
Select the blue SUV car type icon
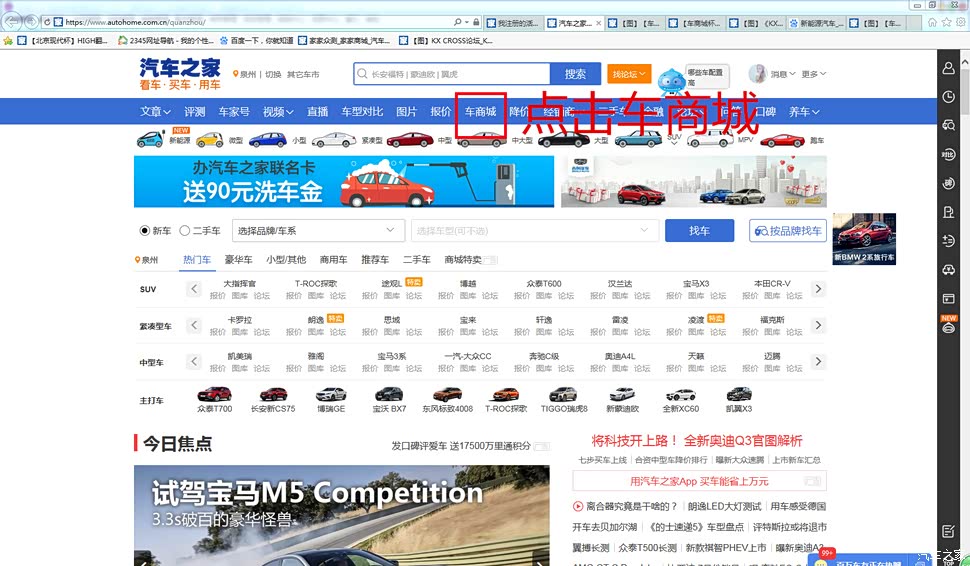click(x=638, y=139)
